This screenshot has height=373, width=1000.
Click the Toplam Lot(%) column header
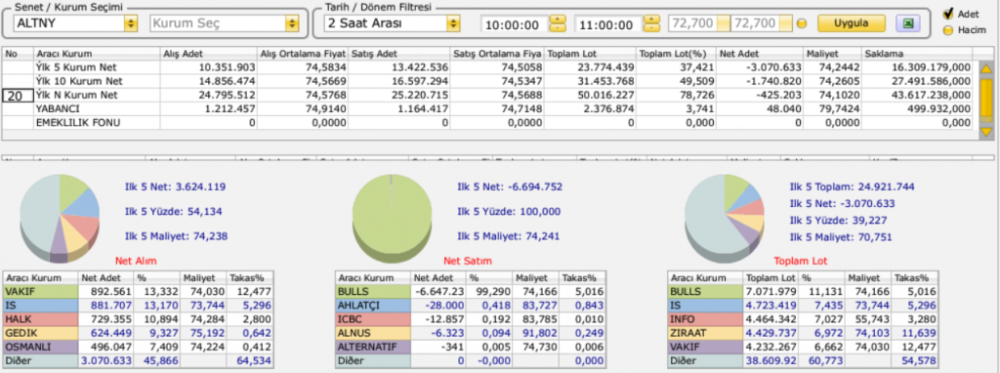click(x=676, y=54)
